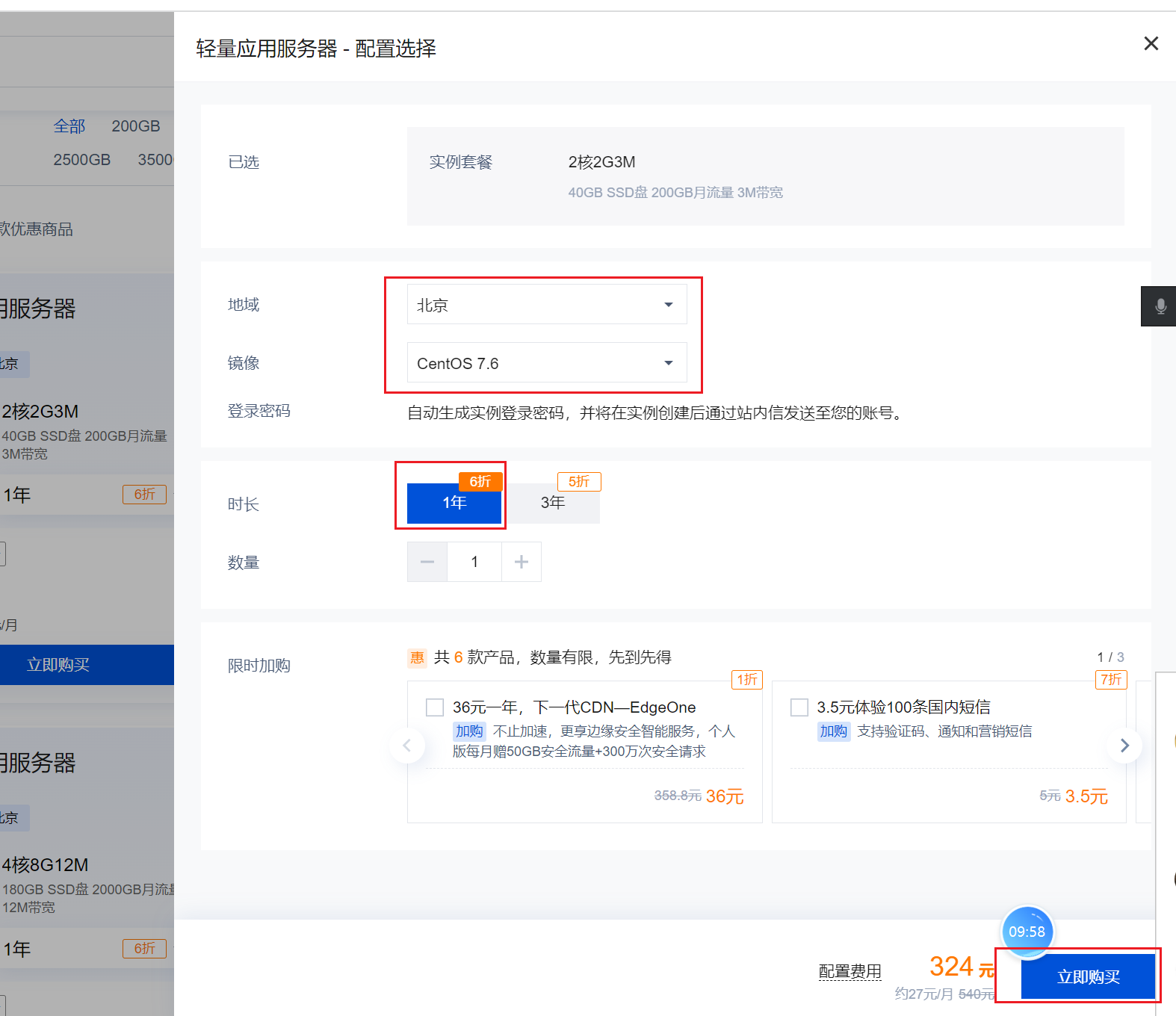Select the 200GB traffic filter
Screen dimensions: 1176x1016
point(135,126)
